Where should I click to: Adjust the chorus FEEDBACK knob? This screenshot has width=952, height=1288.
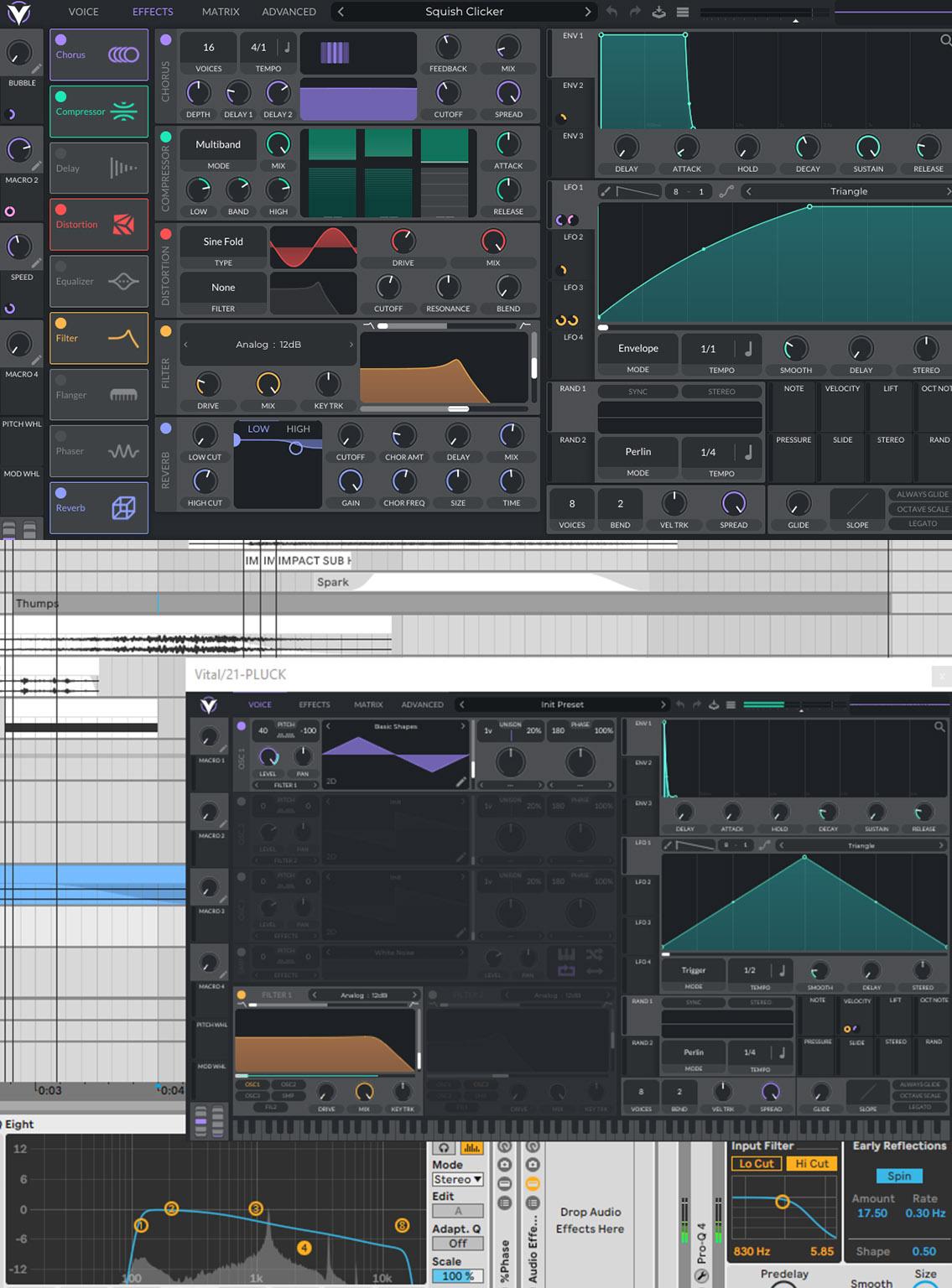448,47
